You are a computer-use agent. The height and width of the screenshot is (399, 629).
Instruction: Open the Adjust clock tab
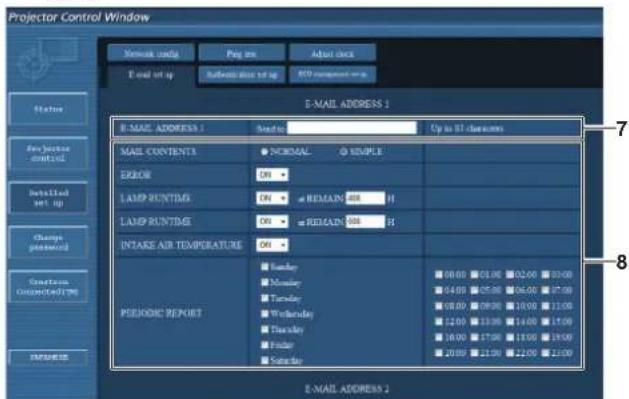tap(333, 53)
